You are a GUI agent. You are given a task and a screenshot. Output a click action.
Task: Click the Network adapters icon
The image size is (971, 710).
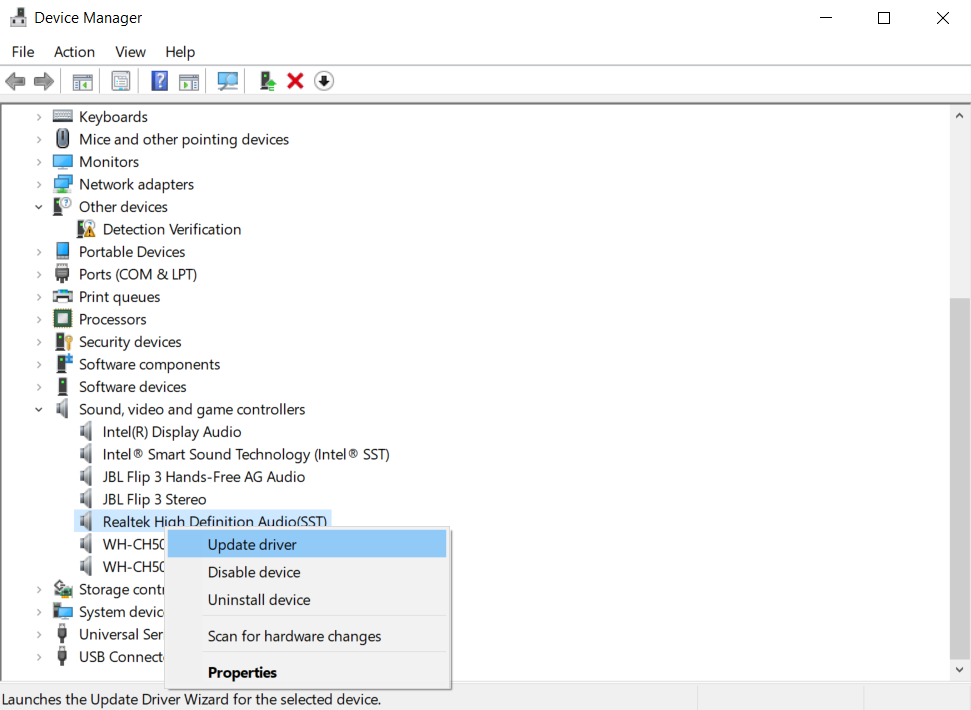(63, 184)
